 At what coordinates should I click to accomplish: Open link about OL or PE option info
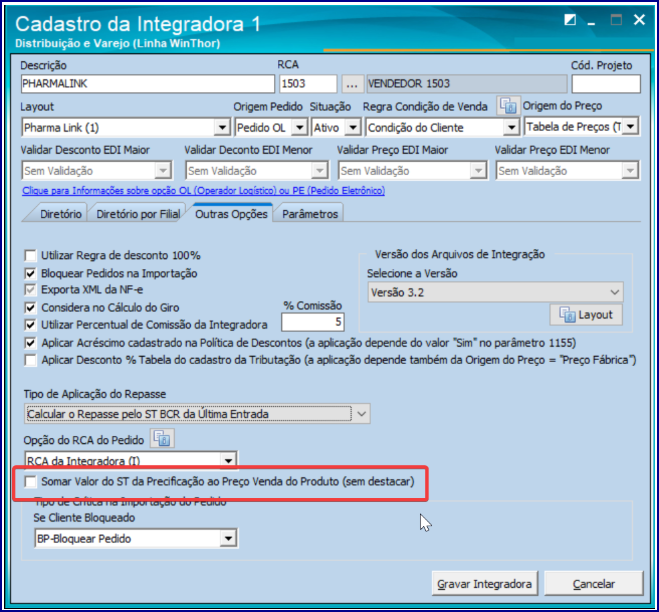pos(203,191)
